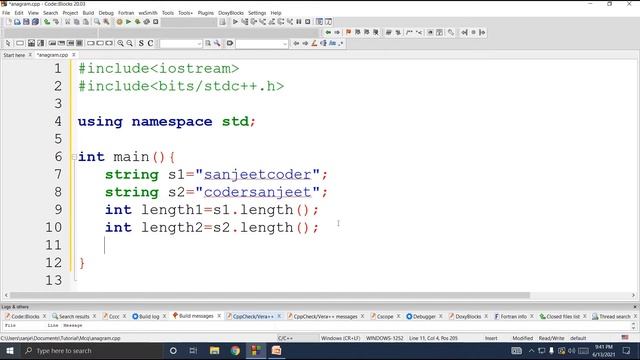Image resolution: width=640 pixels, height=360 pixels.
Task: Click the Break debugger pause icon
Action: coord(299,22)
